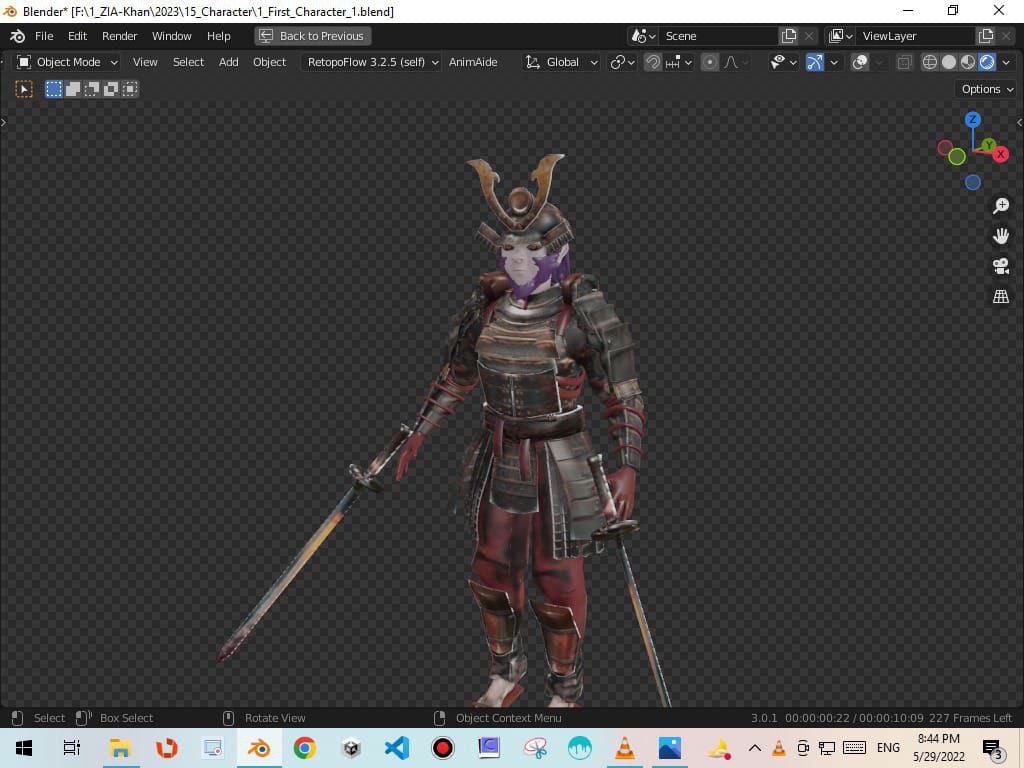Switch perspective/orthographic with grid icon
Viewport: 1024px width, 768px height.
[x=1000, y=296]
